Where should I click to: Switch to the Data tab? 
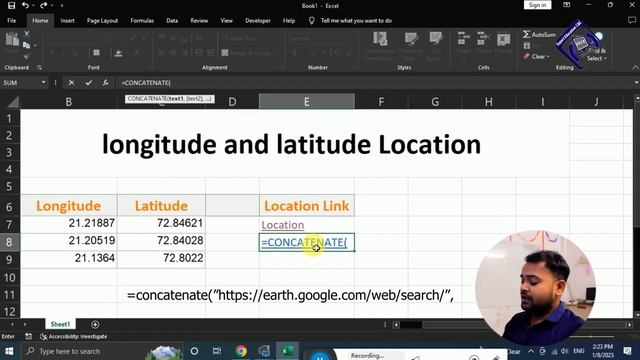(172, 20)
